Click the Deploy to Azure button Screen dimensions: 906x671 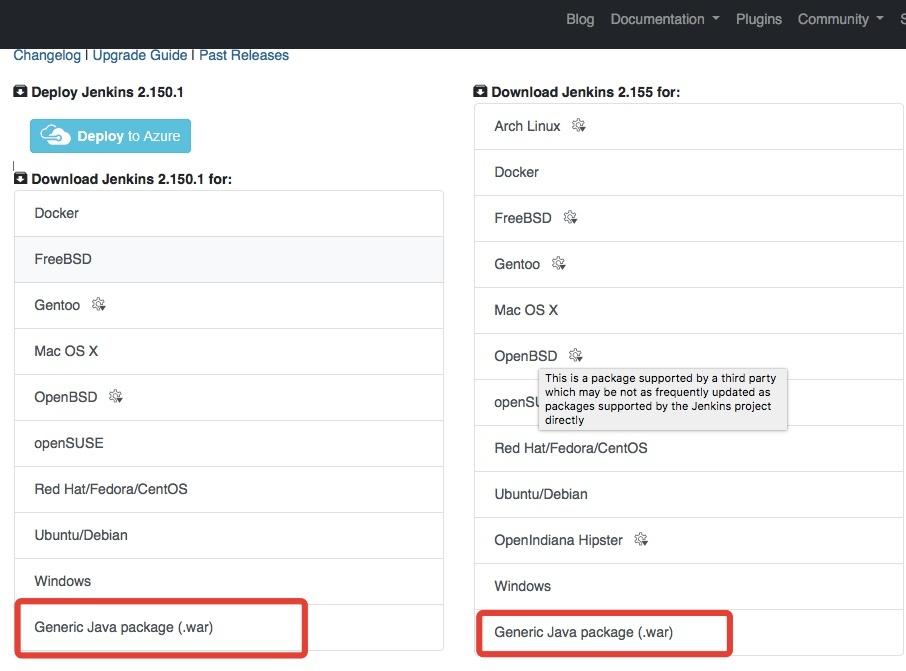coord(110,136)
